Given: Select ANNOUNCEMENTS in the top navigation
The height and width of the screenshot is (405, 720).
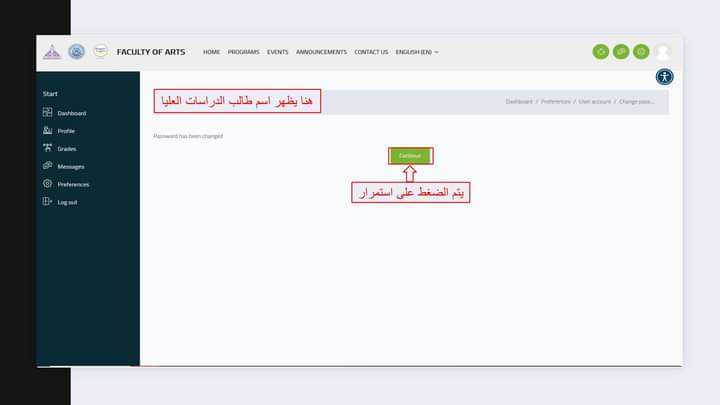Looking at the screenshot, I should pyautogui.click(x=321, y=52).
